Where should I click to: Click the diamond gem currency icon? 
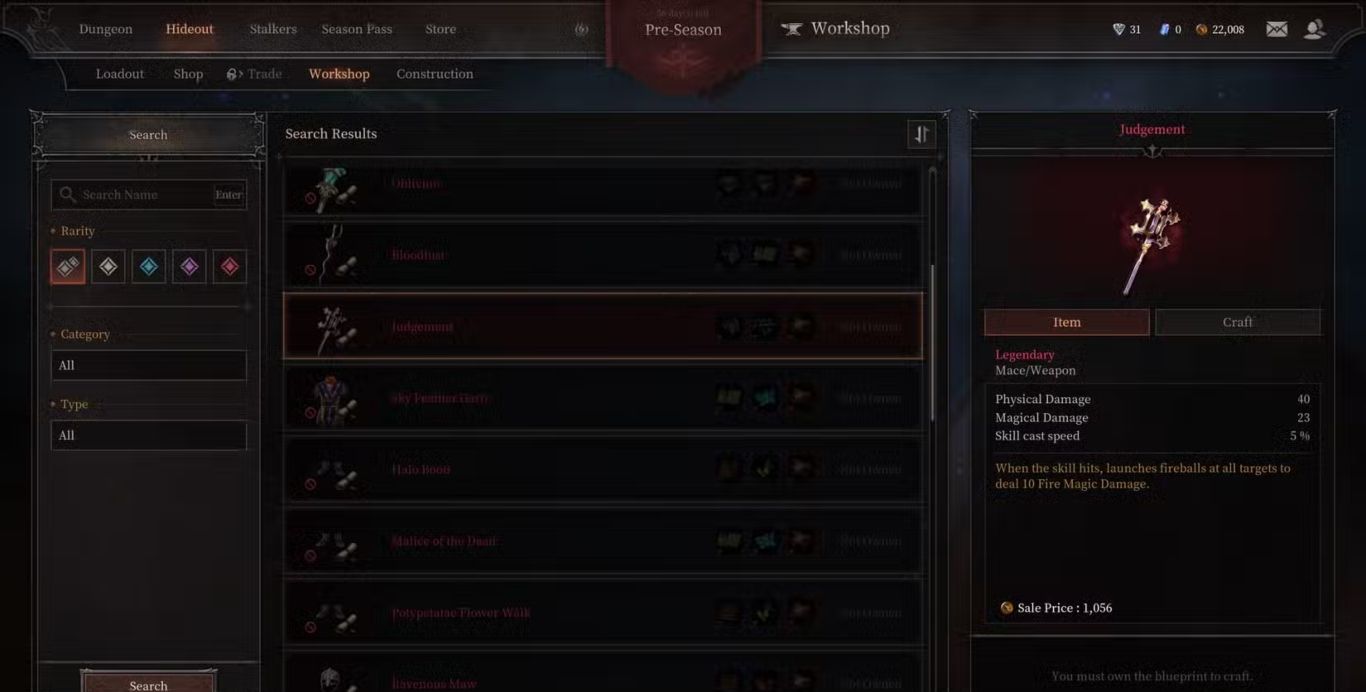(x=1119, y=30)
